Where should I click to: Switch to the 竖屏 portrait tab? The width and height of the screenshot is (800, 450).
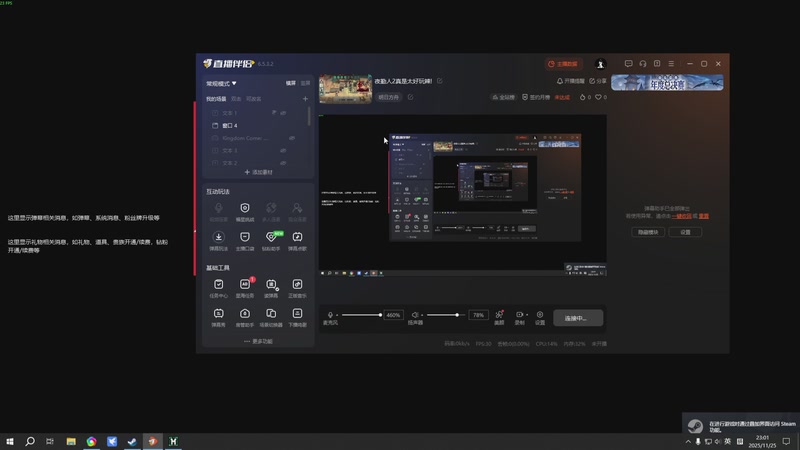click(305, 83)
